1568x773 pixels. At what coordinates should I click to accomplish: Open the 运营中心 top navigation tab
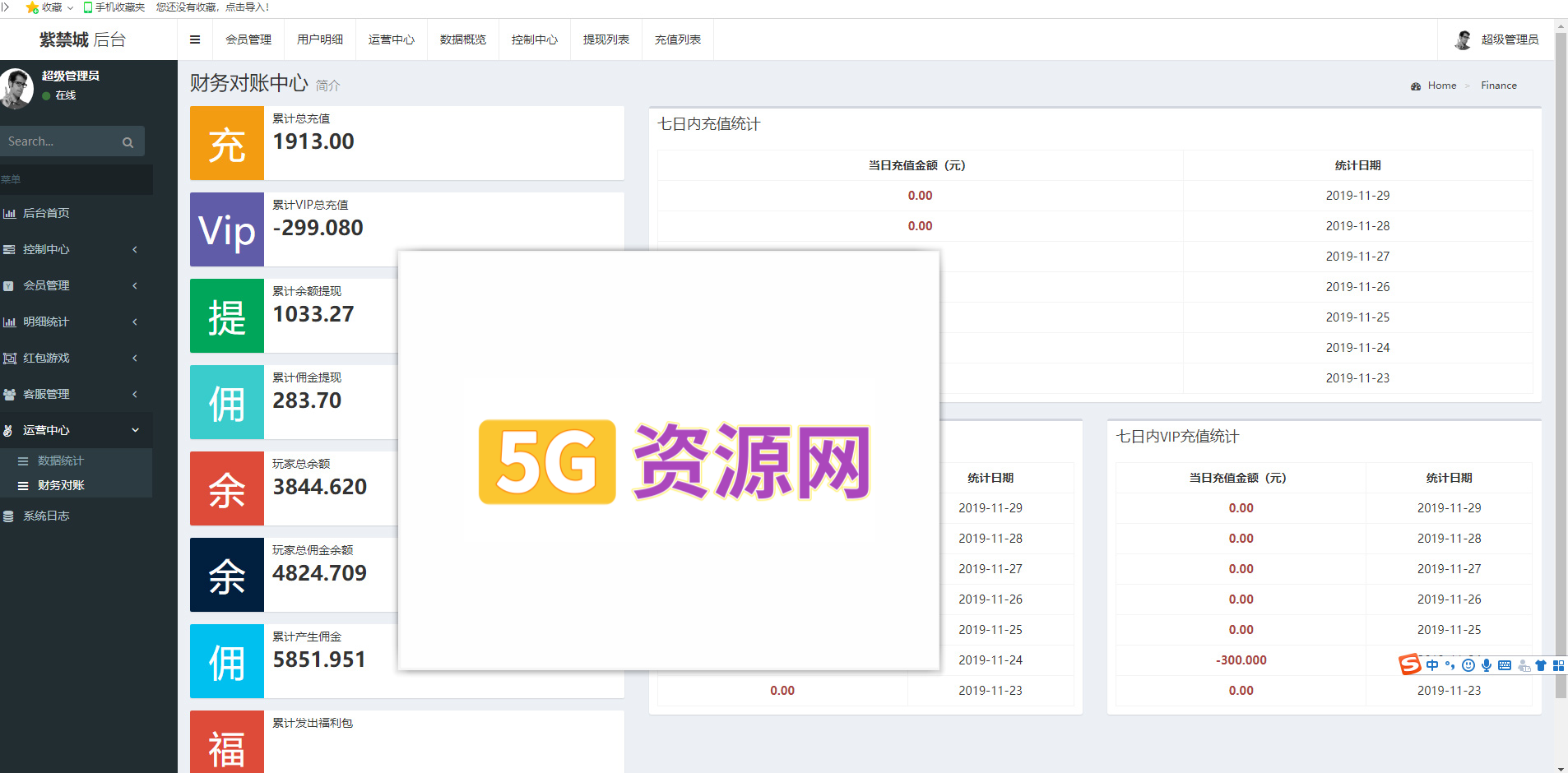tap(392, 39)
